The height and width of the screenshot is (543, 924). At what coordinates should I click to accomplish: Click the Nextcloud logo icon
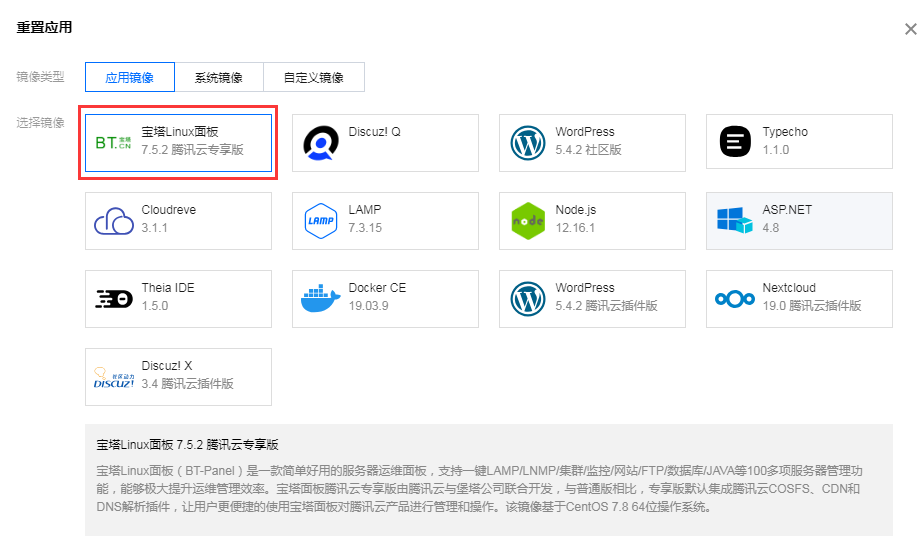point(735,299)
